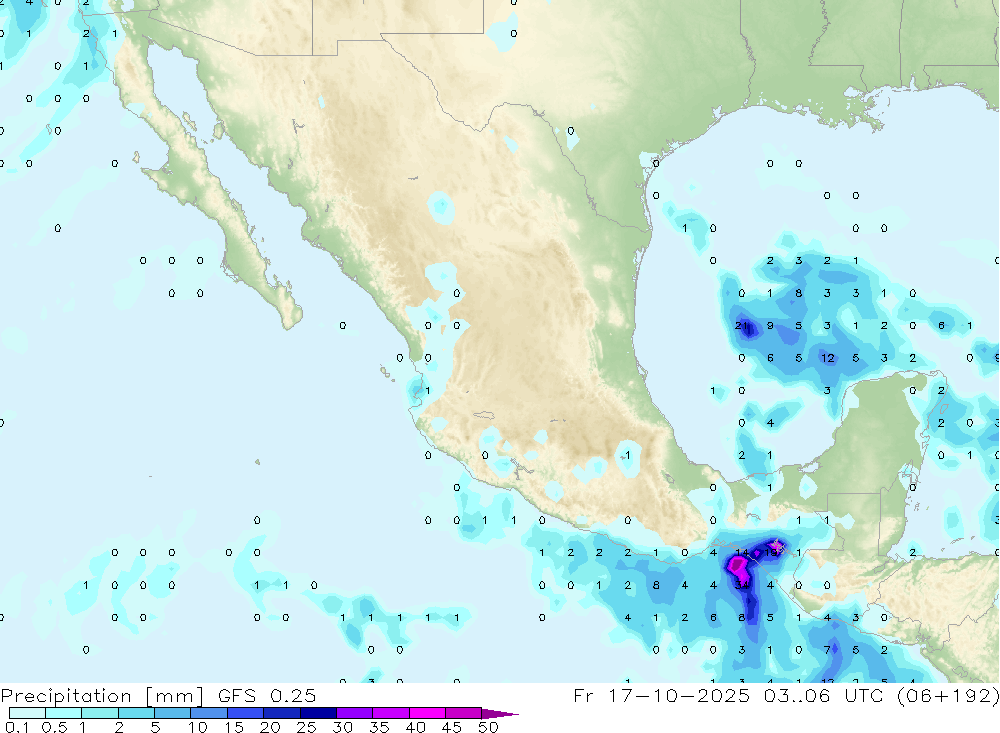This screenshot has height=733, width=1000.
Task: Click the 'GFS 0.25' model label
Action: point(267,695)
